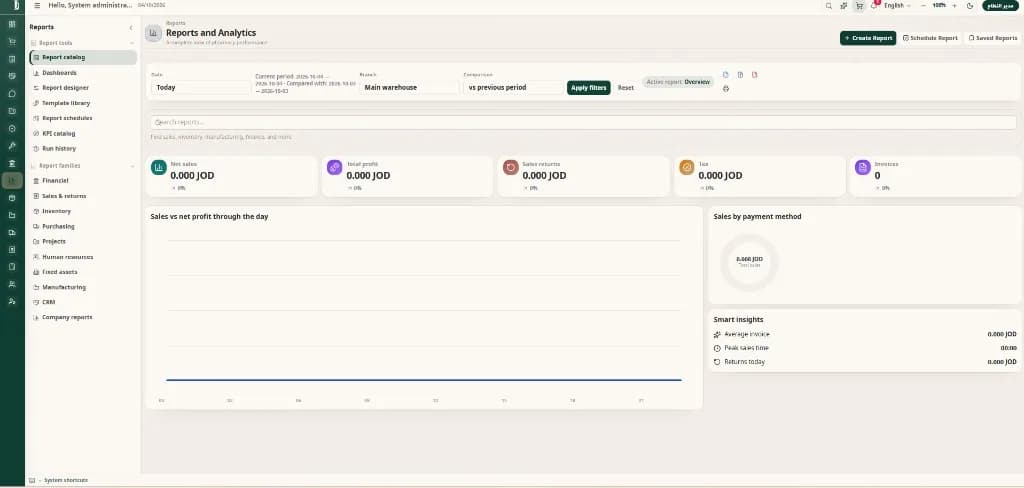Click the Net sales card icon
Viewport: 1024px width, 488px height.
click(x=159, y=167)
